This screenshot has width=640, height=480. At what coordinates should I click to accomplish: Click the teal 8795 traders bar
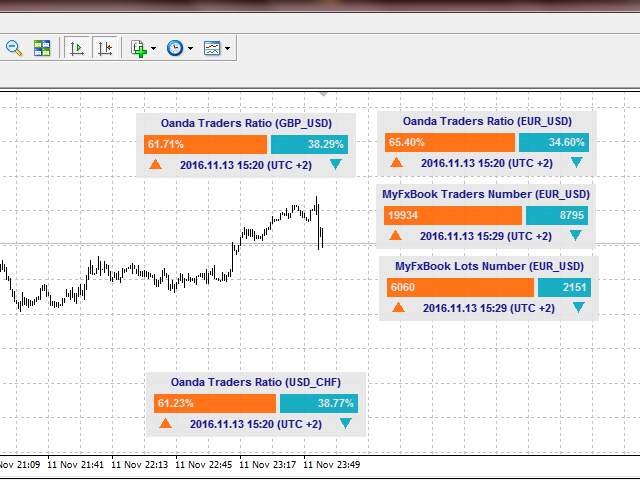pos(557,216)
